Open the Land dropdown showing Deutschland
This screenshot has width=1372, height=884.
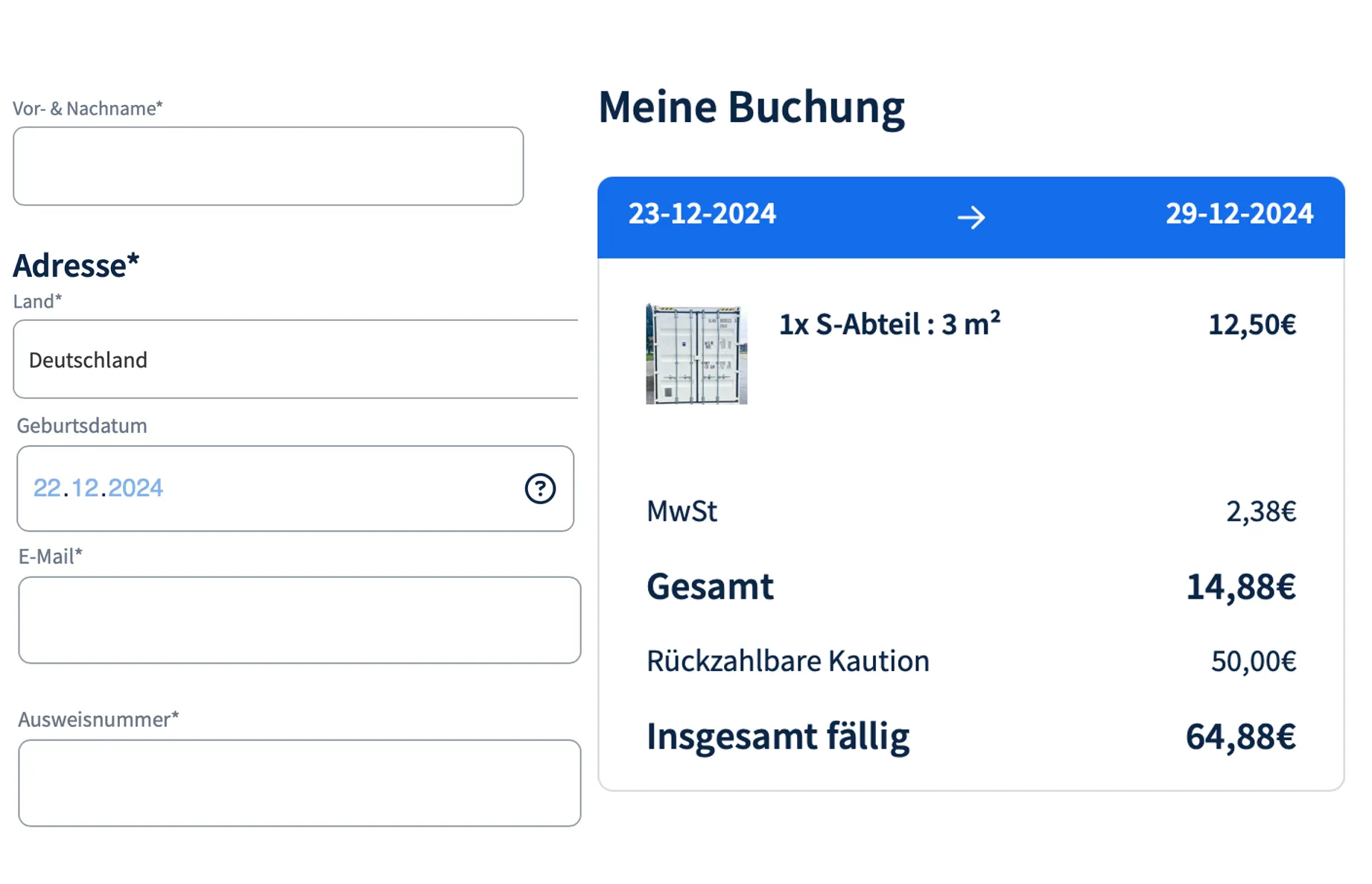coord(295,360)
